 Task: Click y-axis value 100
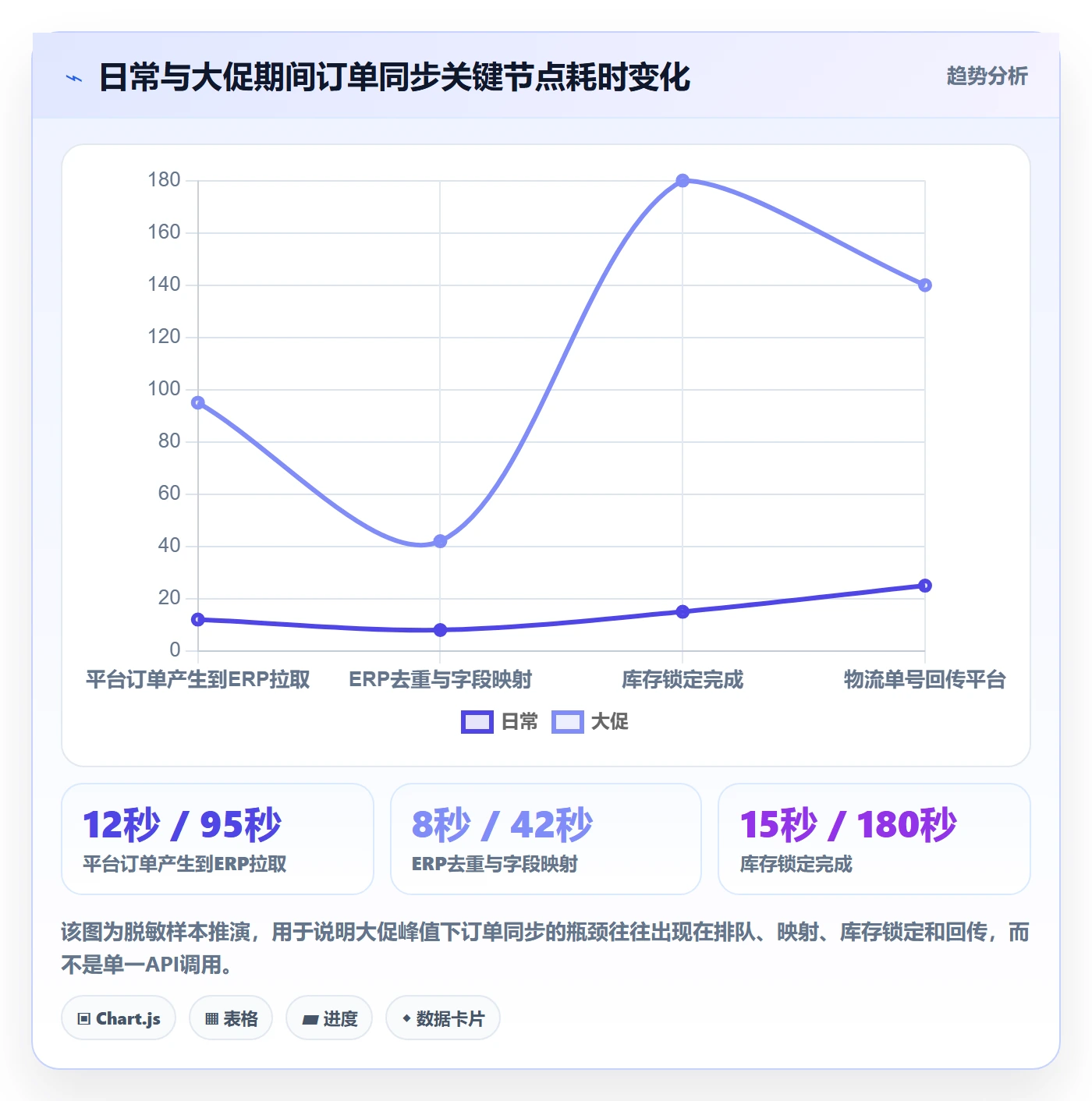pyautogui.click(x=164, y=389)
